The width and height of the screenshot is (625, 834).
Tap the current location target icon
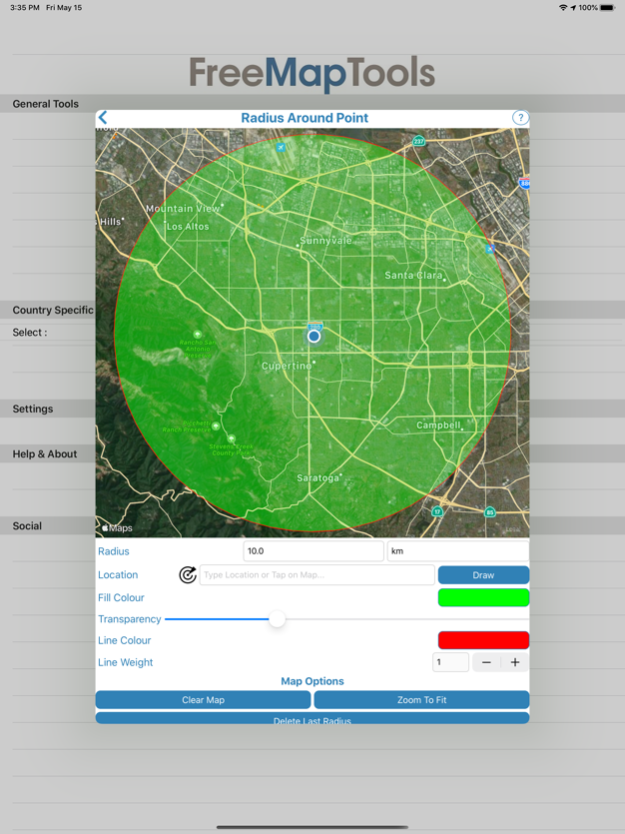click(187, 575)
